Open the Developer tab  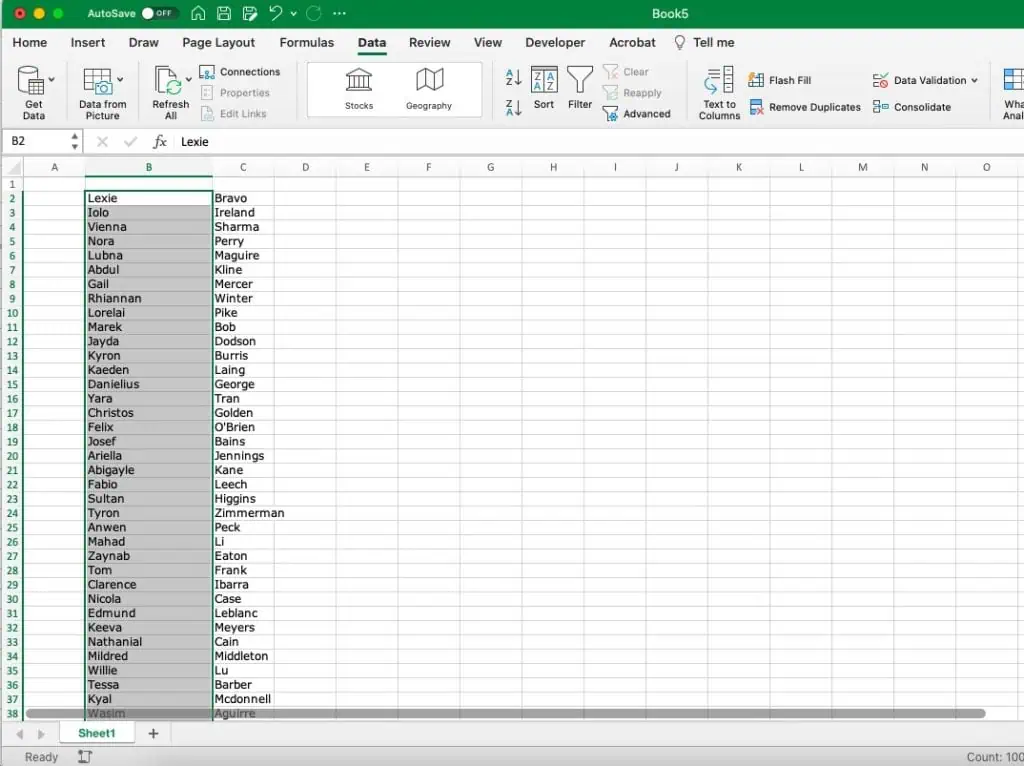coord(555,42)
